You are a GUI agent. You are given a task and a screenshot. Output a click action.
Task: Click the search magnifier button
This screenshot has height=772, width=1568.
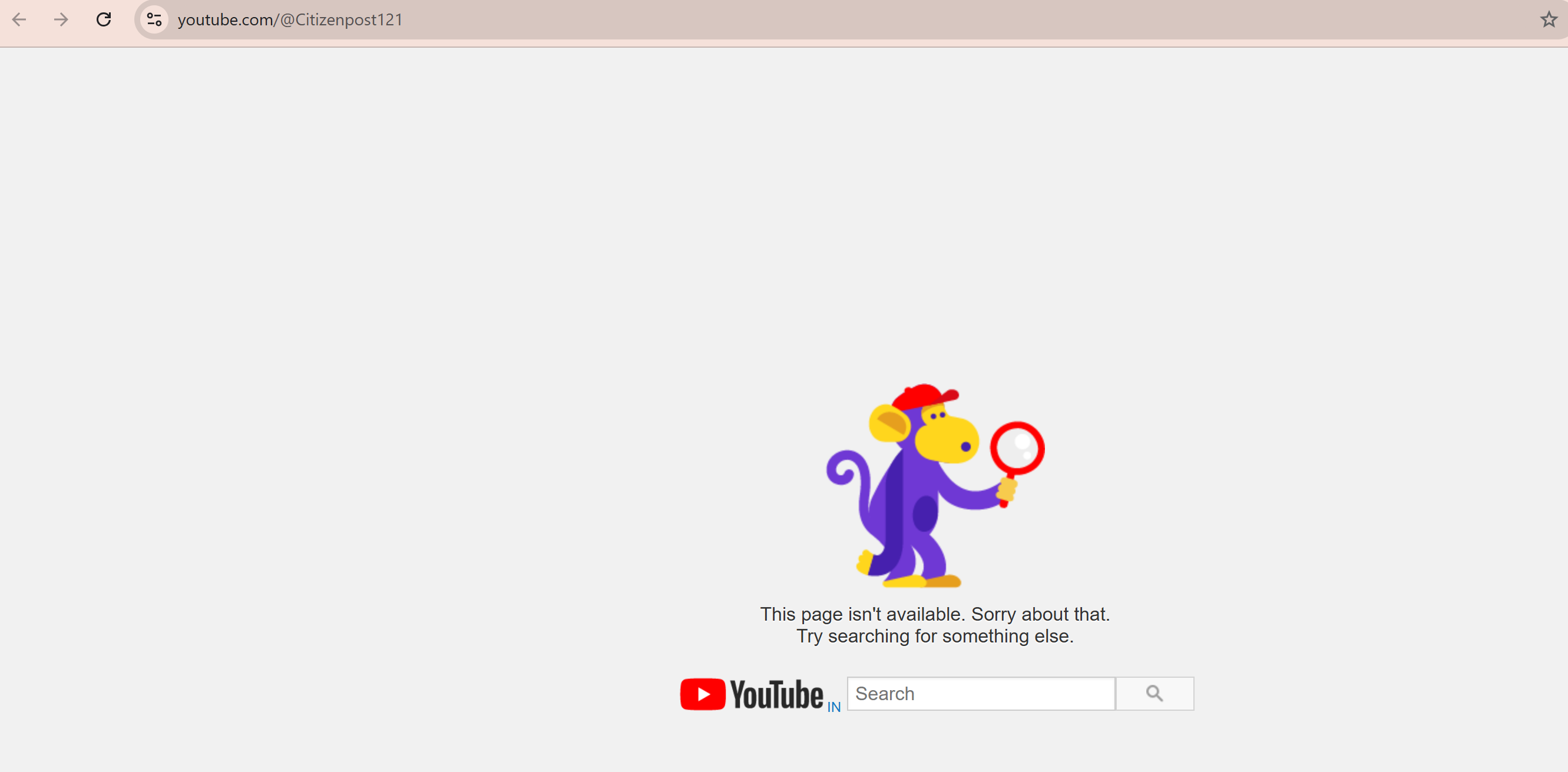coord(1154,693)
